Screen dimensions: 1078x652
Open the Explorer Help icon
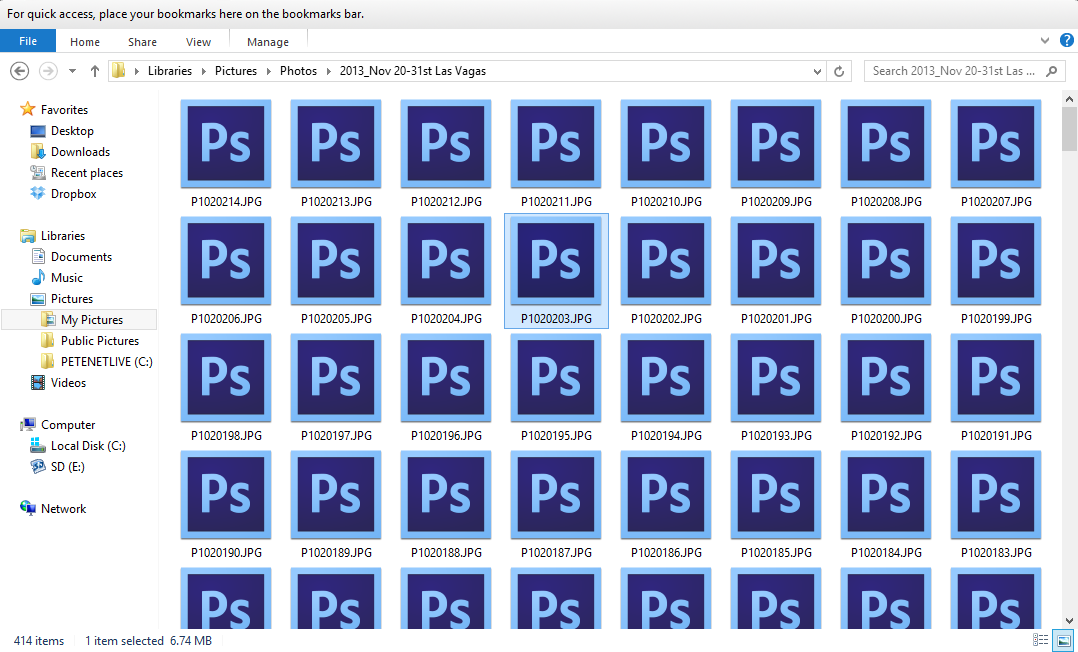[x=1066, y=41]
